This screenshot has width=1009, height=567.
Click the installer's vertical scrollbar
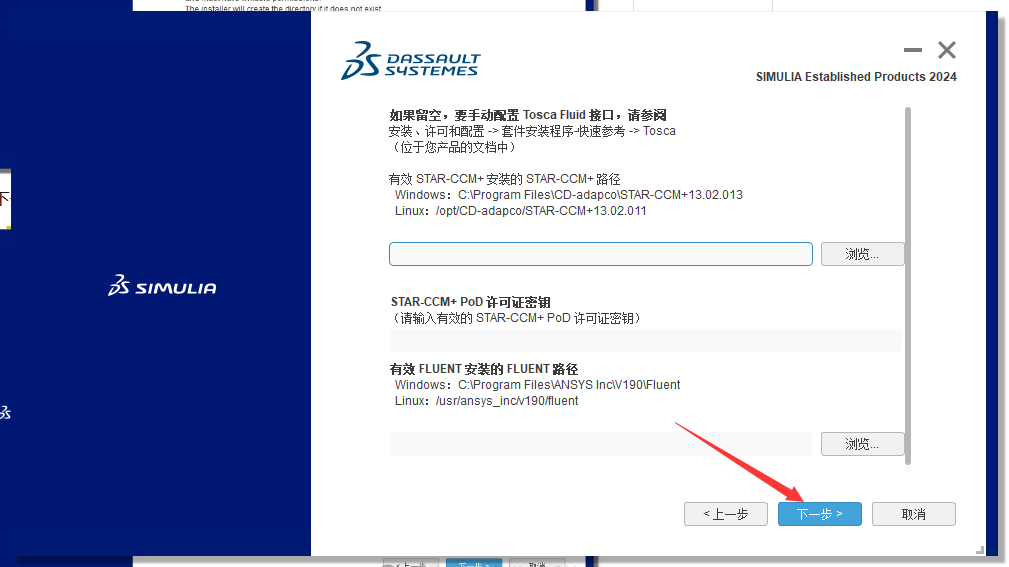click(908, 285)
